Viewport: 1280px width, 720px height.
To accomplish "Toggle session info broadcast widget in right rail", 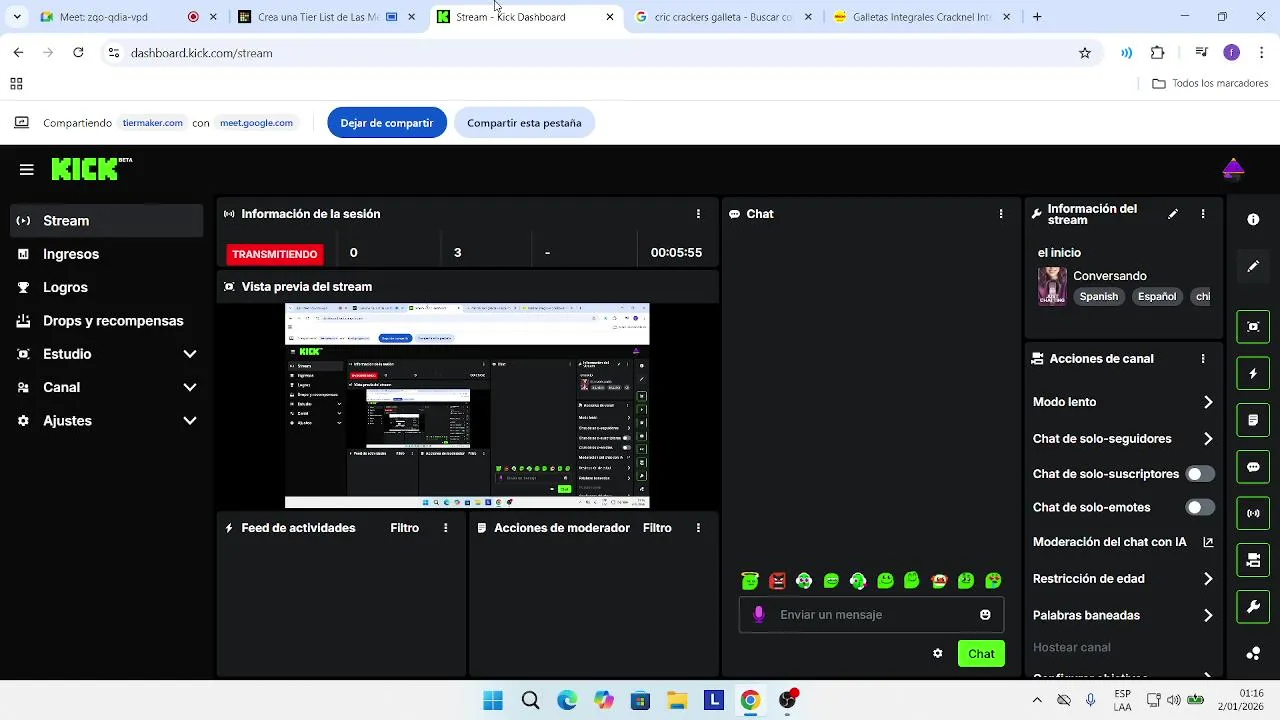I will tap(1253, 513).
